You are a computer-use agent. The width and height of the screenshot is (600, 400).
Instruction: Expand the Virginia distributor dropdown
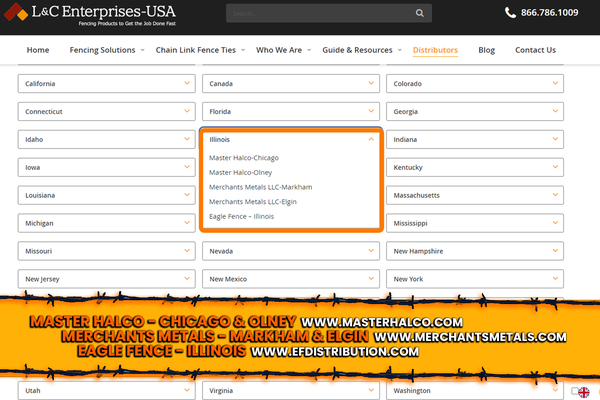tap(291, 390)
